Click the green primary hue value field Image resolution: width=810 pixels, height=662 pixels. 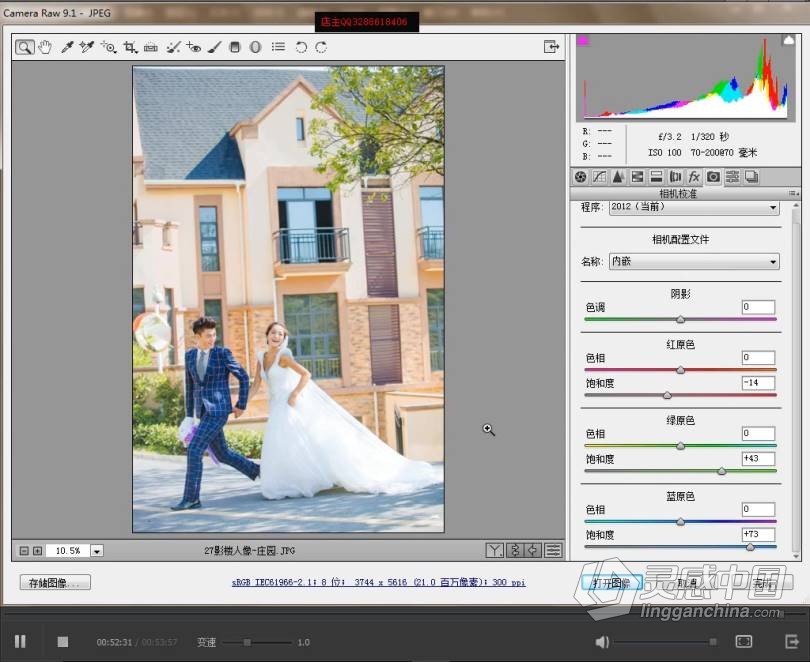(x=758, y=433)
